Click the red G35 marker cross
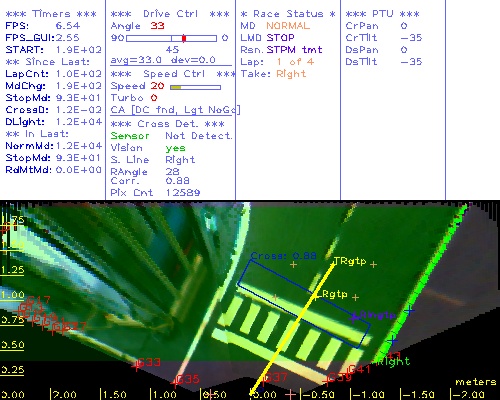 (175, 382)
